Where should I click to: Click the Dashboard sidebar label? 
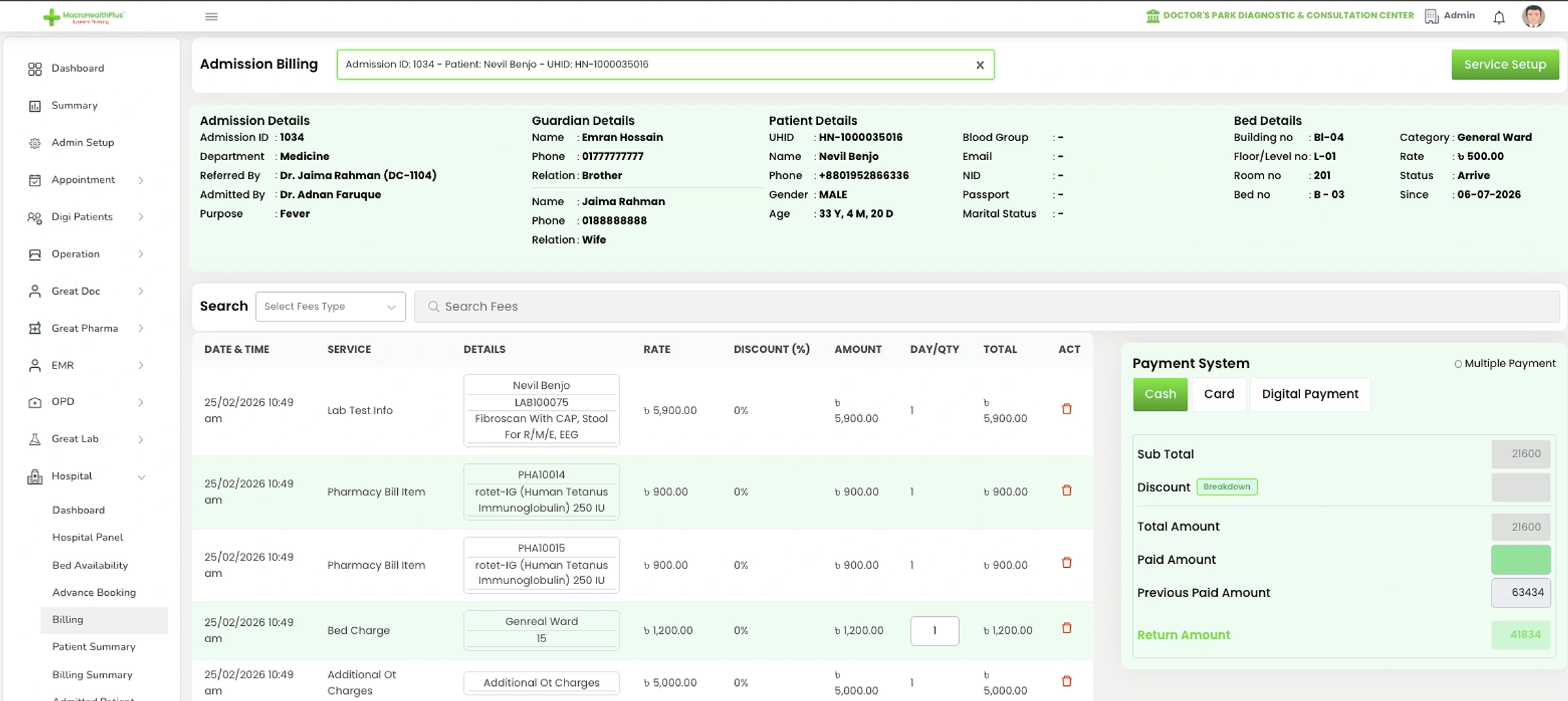tap(78, 69)
